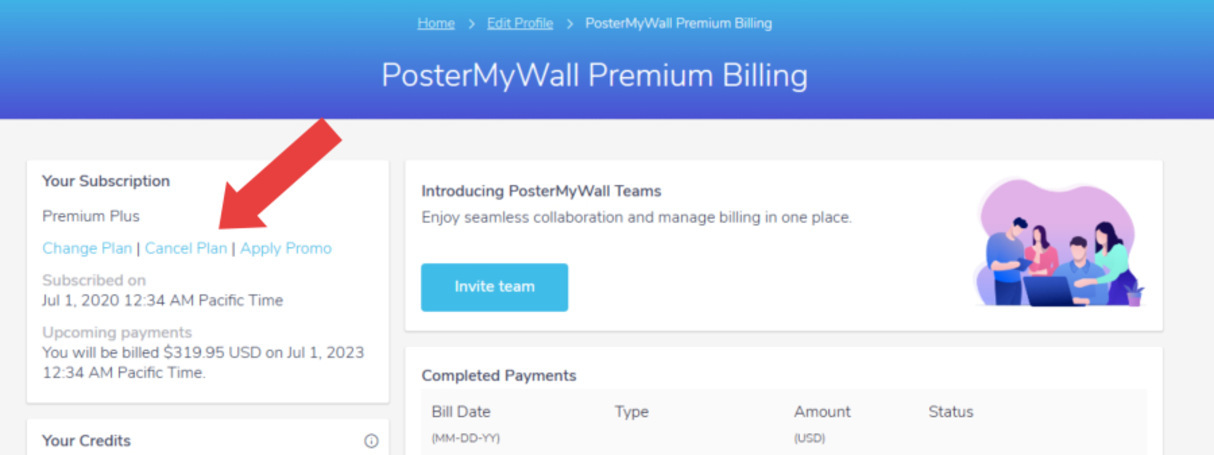Select the Bill Date column header
This screenshot has width=1214, height=455.
[x=461, y=412]
